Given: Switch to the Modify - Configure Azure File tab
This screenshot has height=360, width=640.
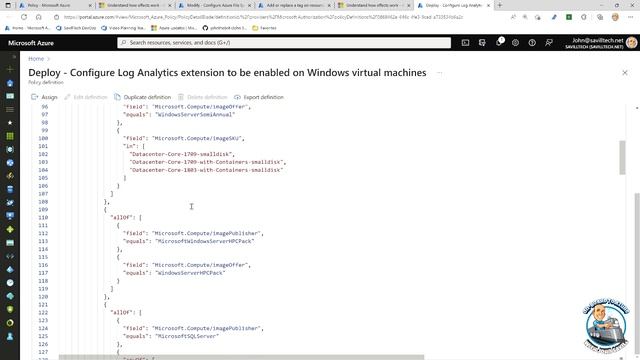Looking at the screenshot, I should pos(215,5).
